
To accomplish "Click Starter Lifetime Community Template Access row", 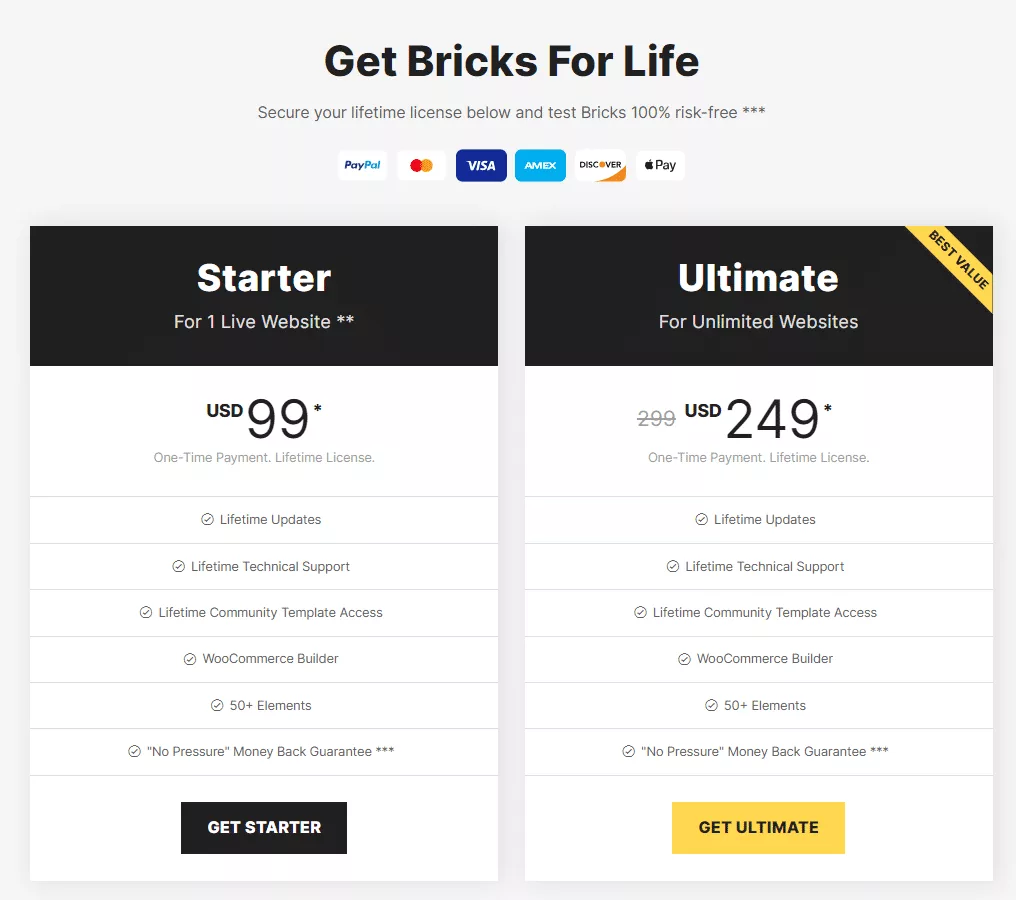I will pos(264,613).
